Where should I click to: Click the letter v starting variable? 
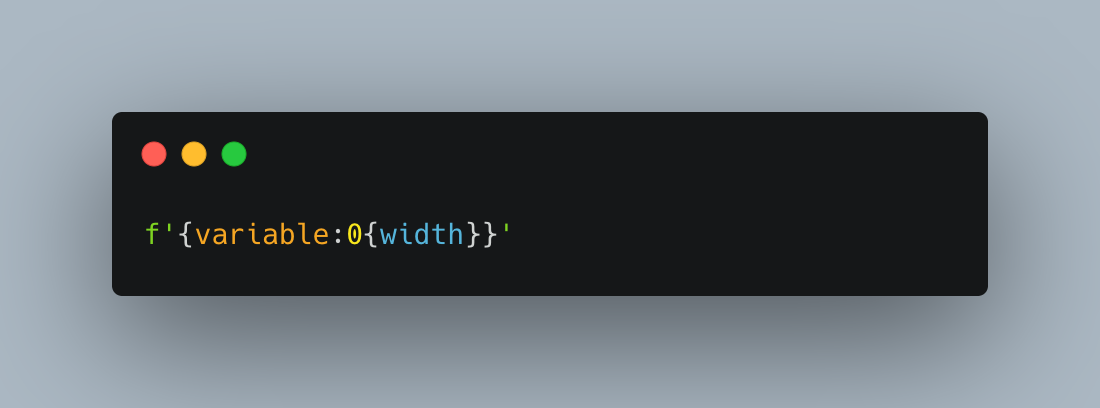pos(203,236)
